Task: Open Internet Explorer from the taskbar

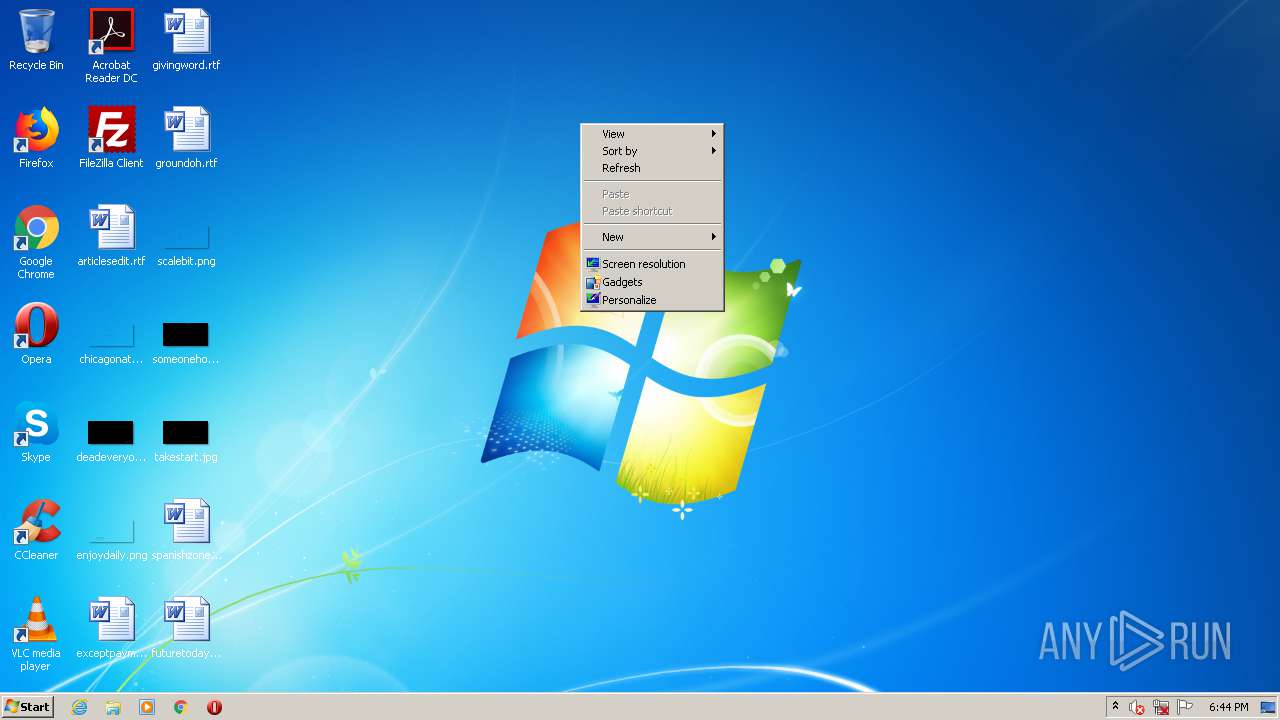Action: click(x=79, y=707)
